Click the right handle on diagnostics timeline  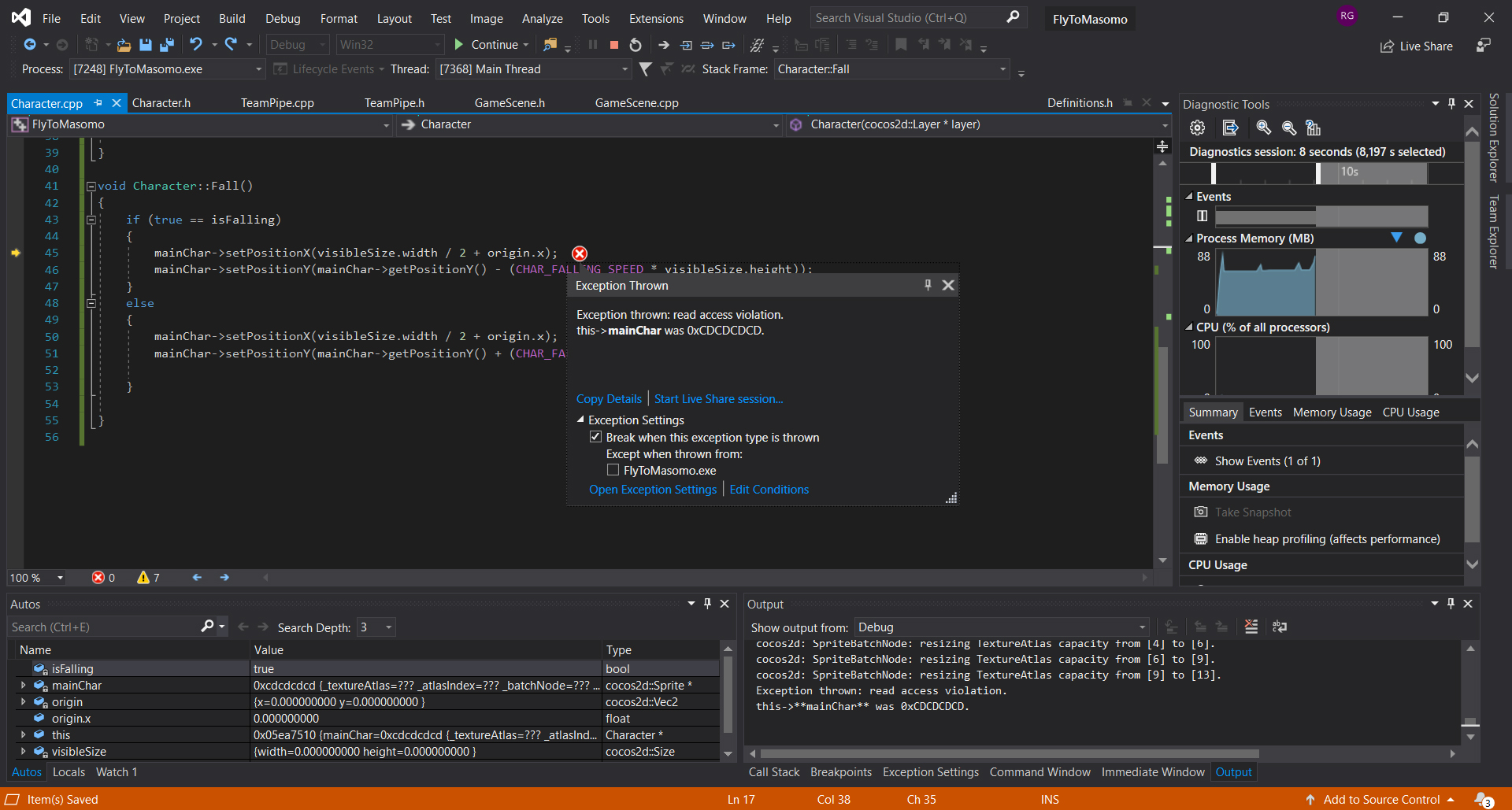(x=1318, y=172)
